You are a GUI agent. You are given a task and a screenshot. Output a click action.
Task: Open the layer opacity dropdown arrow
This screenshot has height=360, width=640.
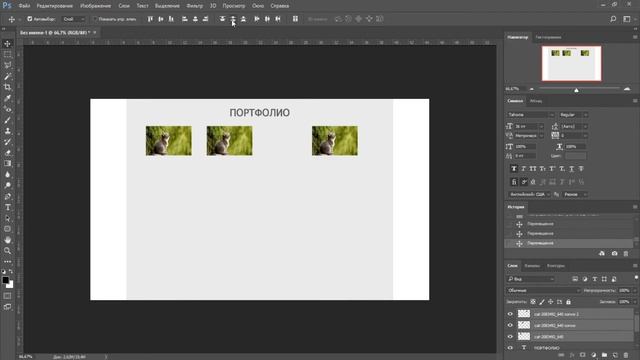pos(634,290)
